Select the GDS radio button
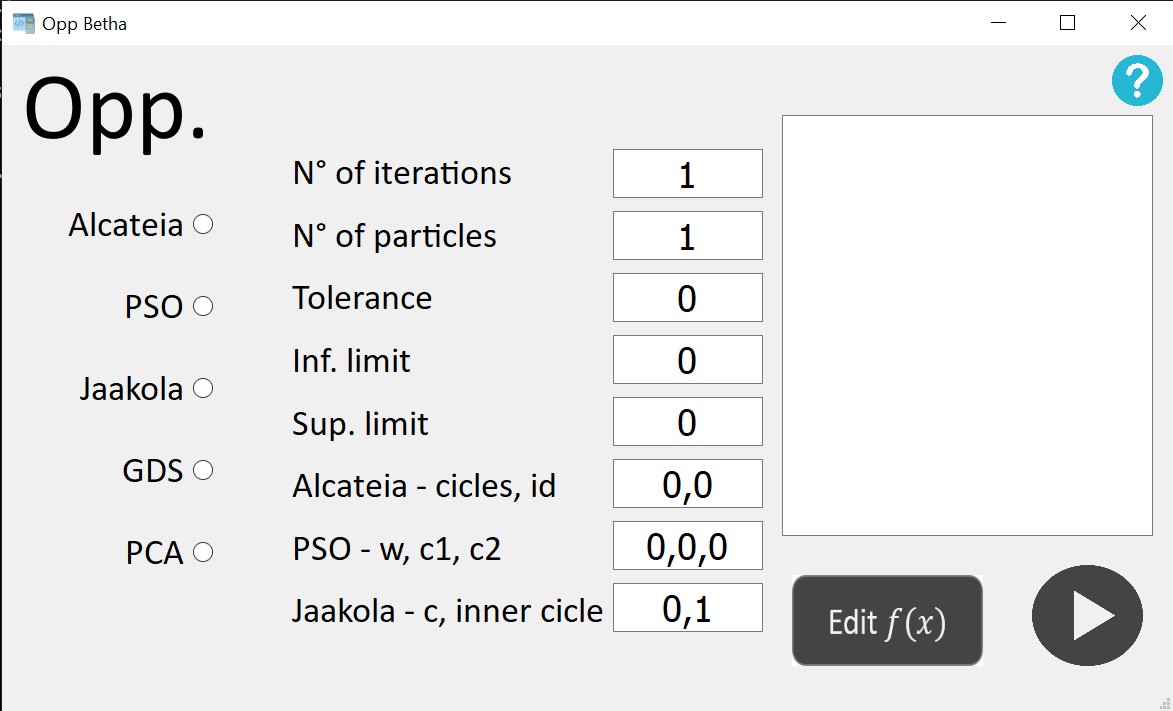1173x711 pixels. point(203,470)
